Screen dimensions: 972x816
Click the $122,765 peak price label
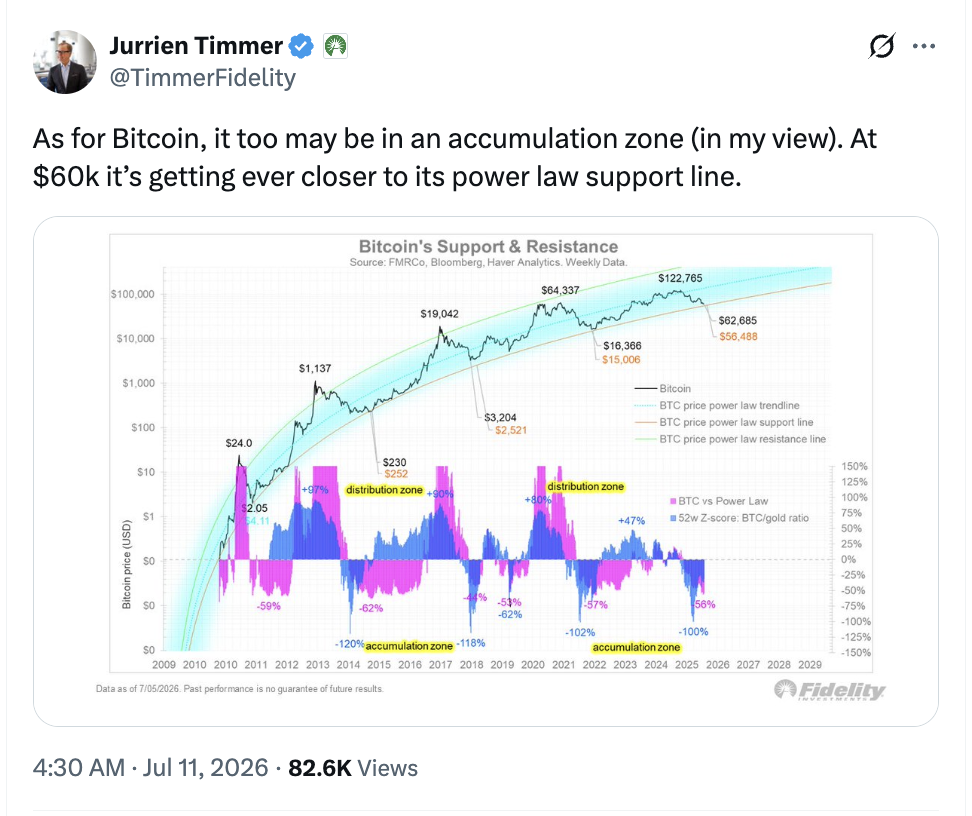[x=680, y=278]
